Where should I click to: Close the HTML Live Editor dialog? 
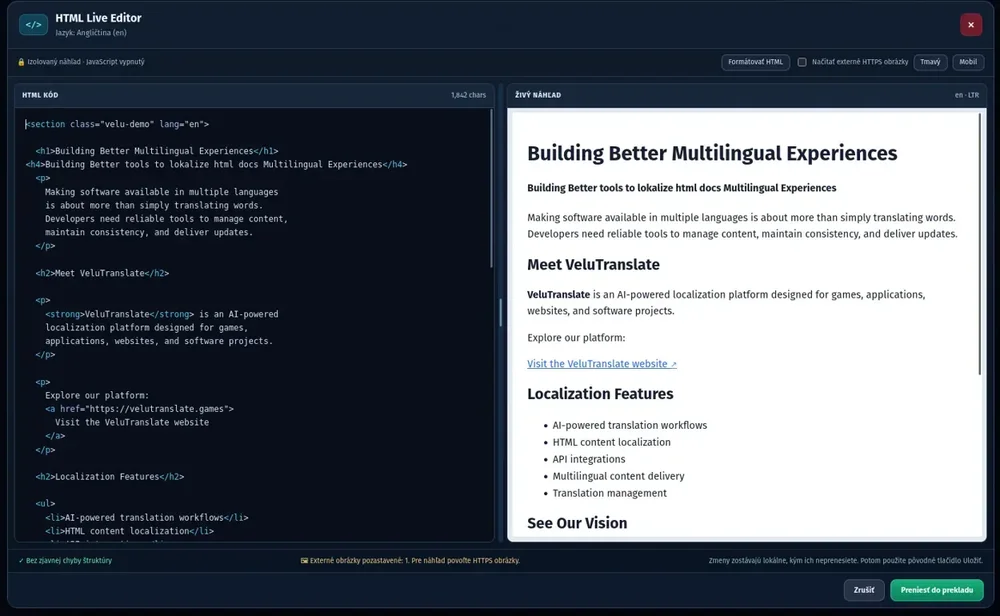tap(971, 25)
